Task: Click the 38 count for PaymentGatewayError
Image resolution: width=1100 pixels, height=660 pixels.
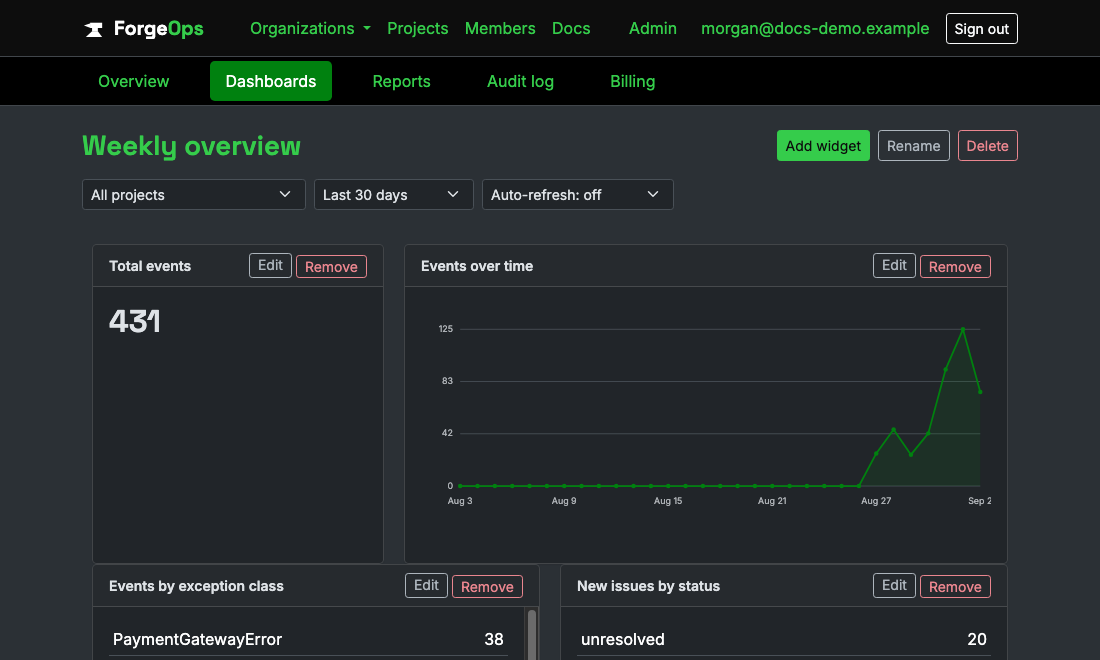Action: click(x=494, y=639)
